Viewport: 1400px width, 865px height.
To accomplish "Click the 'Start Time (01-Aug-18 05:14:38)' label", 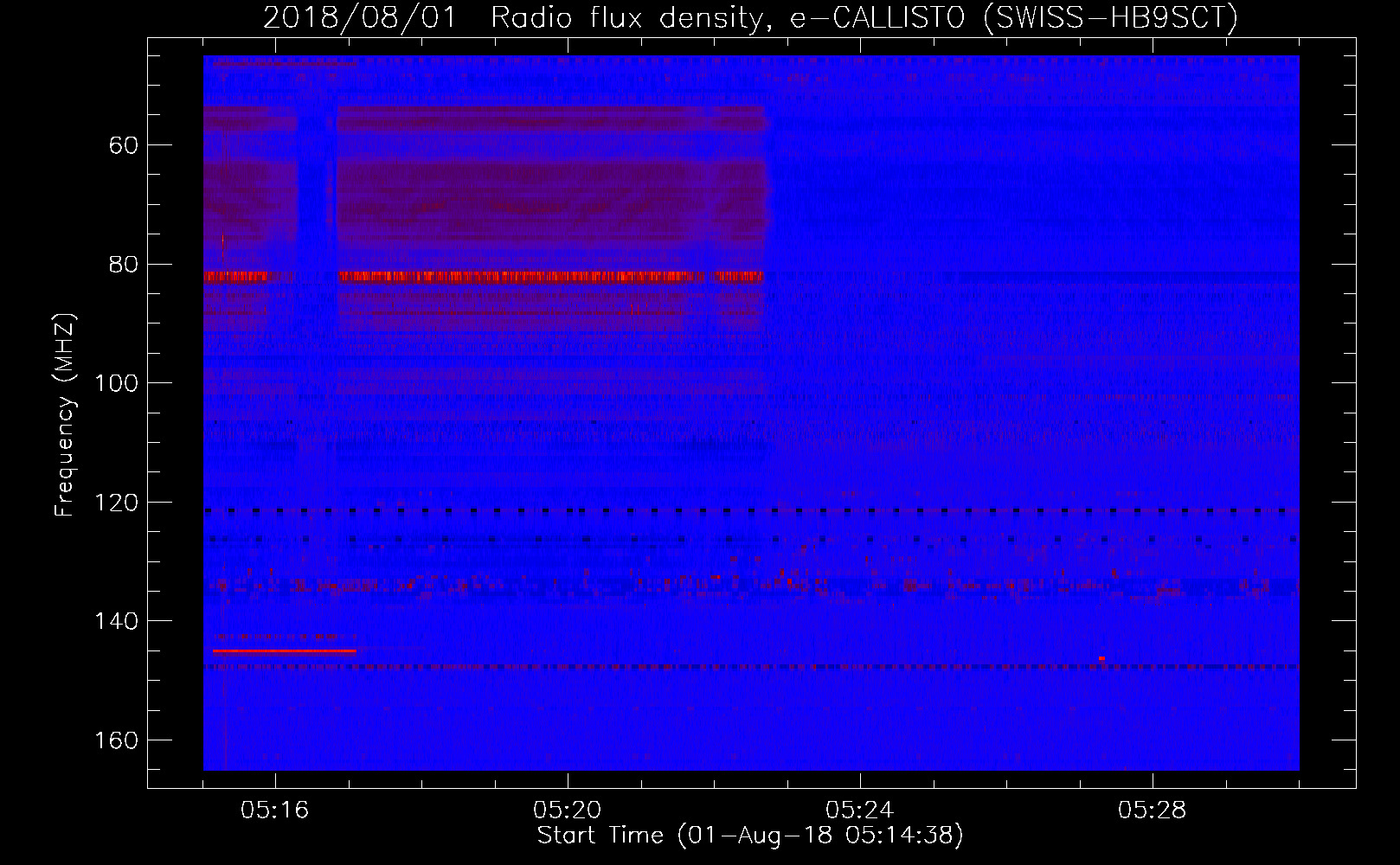I will (x=750, y=836).
